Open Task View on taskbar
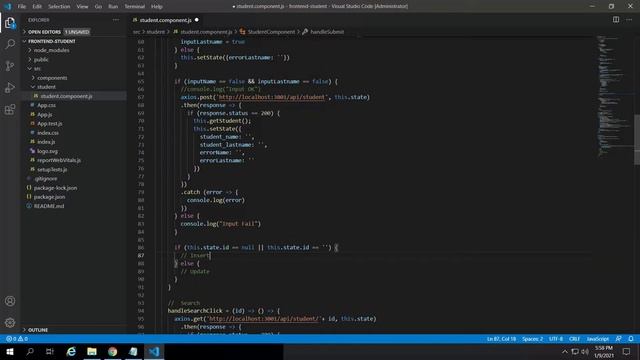Viewport: 640px width, 360px height. click(50, 351)
